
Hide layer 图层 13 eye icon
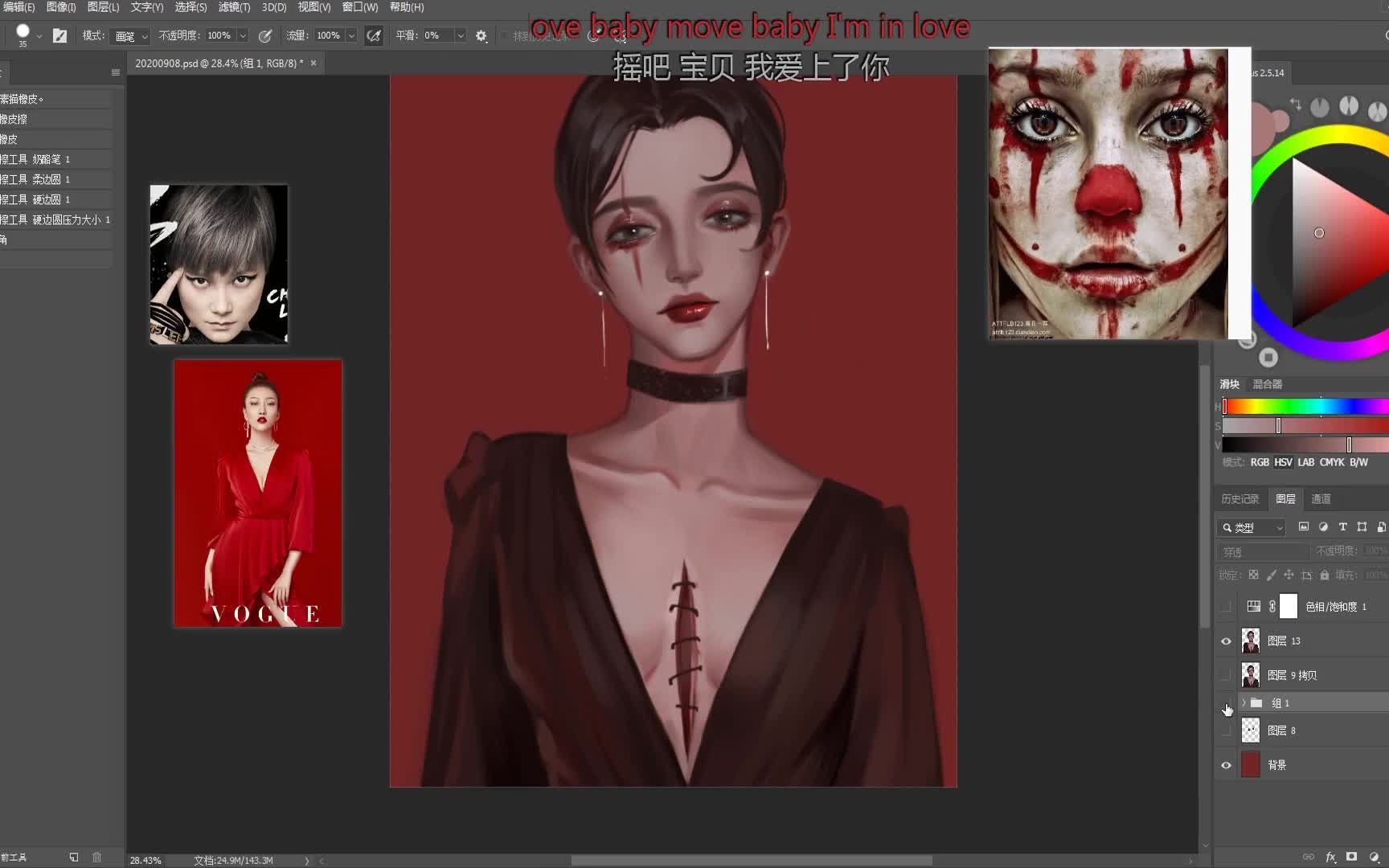1226,641
